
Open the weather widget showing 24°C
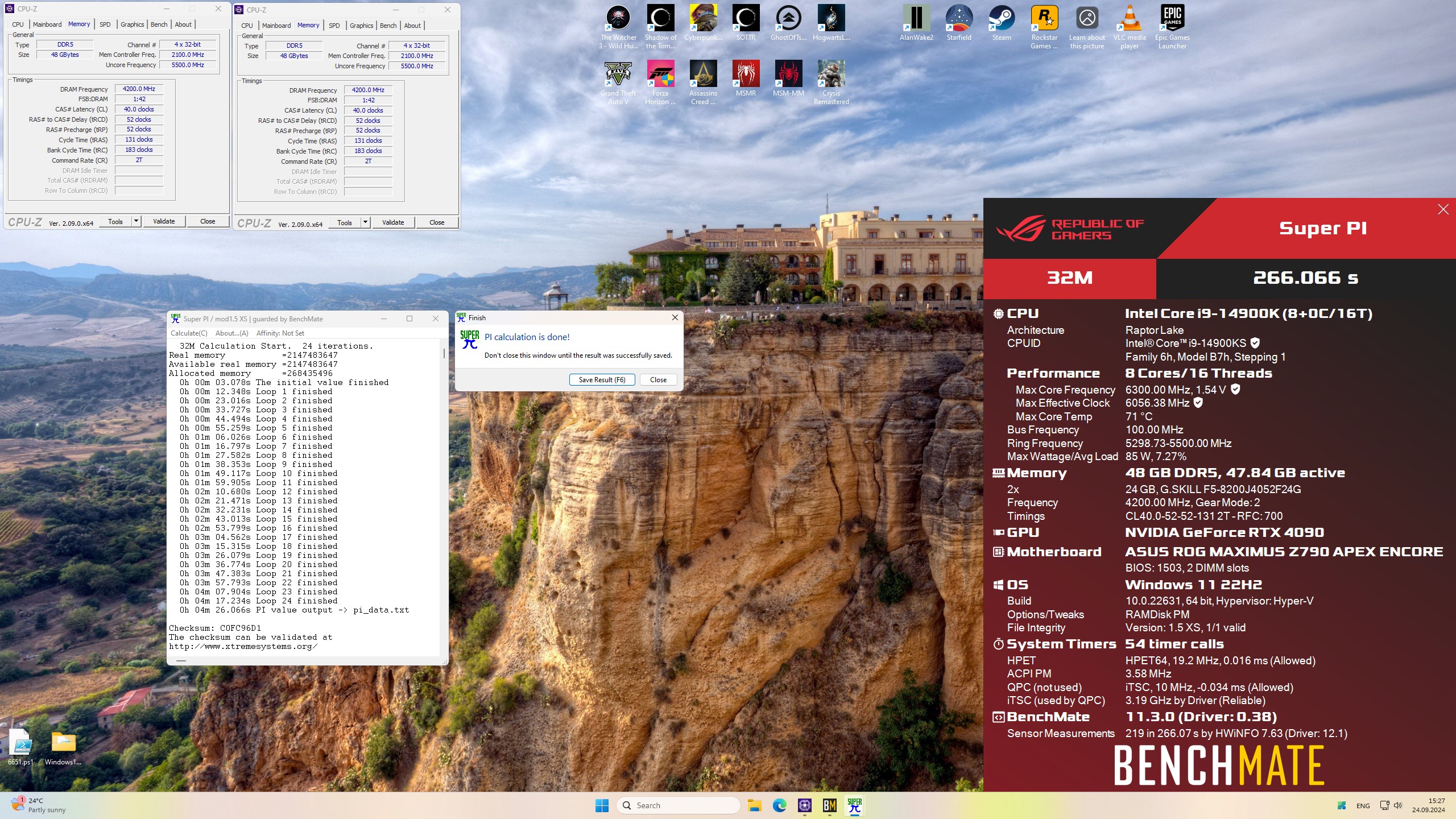point(39,805)
